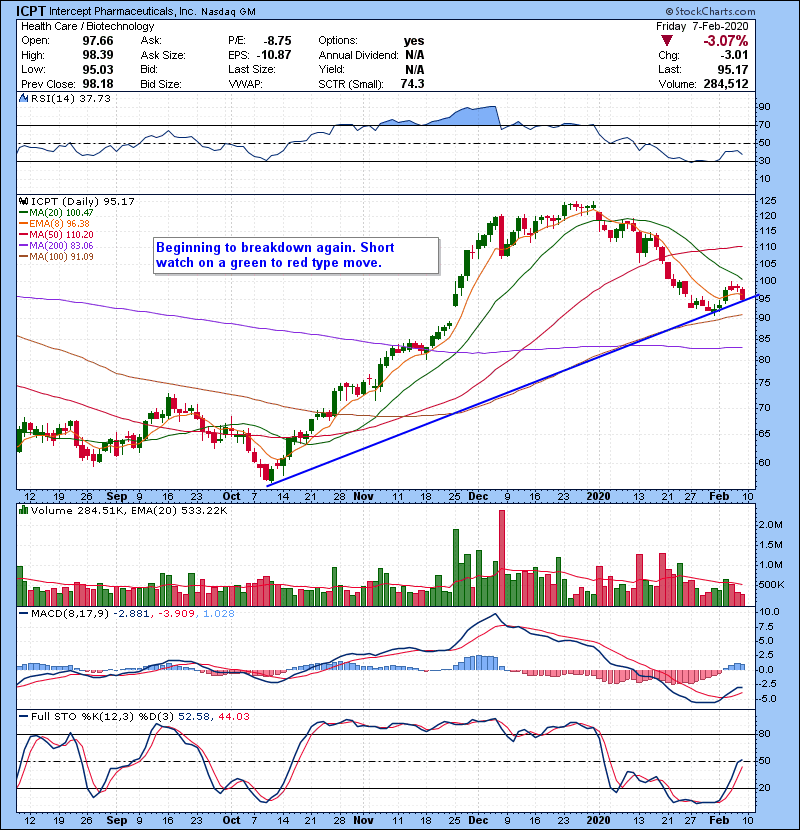Click the Open value 97.66
Viewport: 800px width, 830px height.
pos(97,41)
